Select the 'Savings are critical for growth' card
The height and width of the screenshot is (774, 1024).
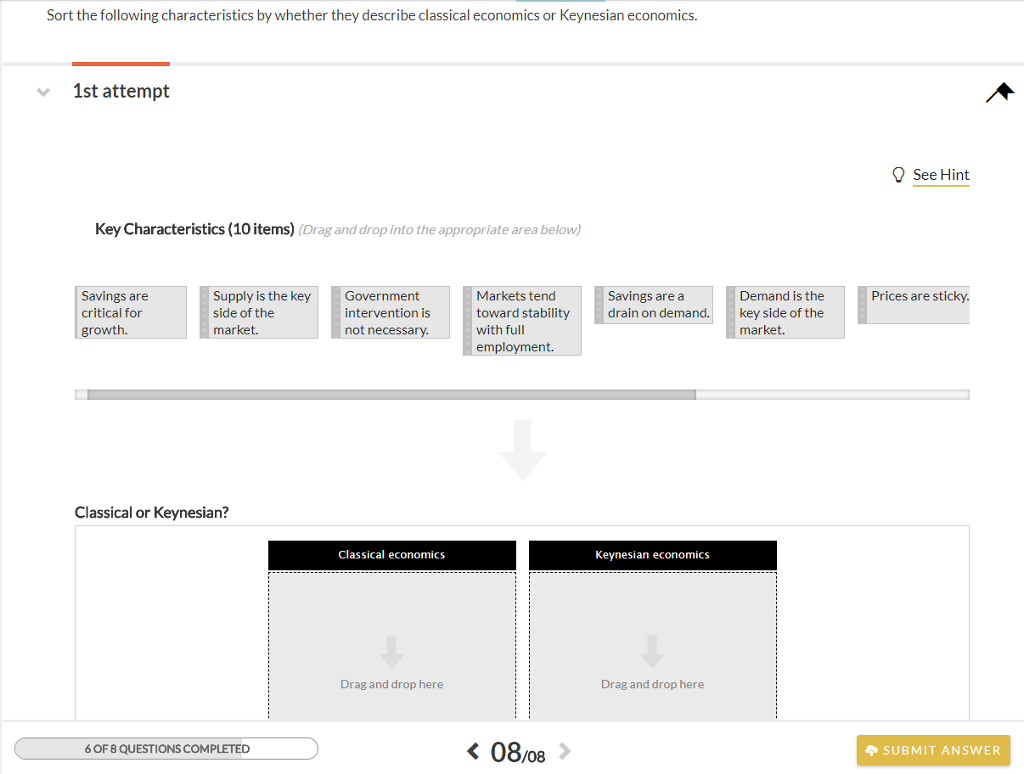click(131, 311)
